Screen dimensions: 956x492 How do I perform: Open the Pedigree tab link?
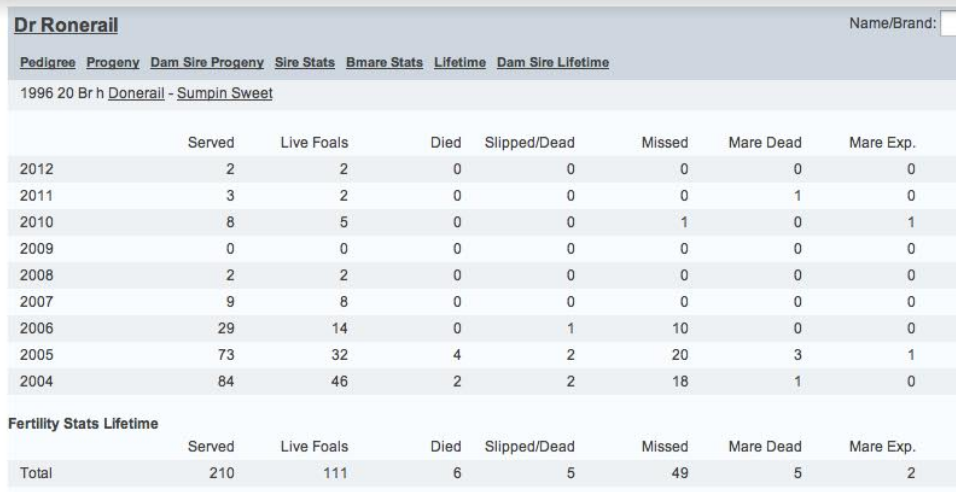pyautogui.click(x=48, y=62)
